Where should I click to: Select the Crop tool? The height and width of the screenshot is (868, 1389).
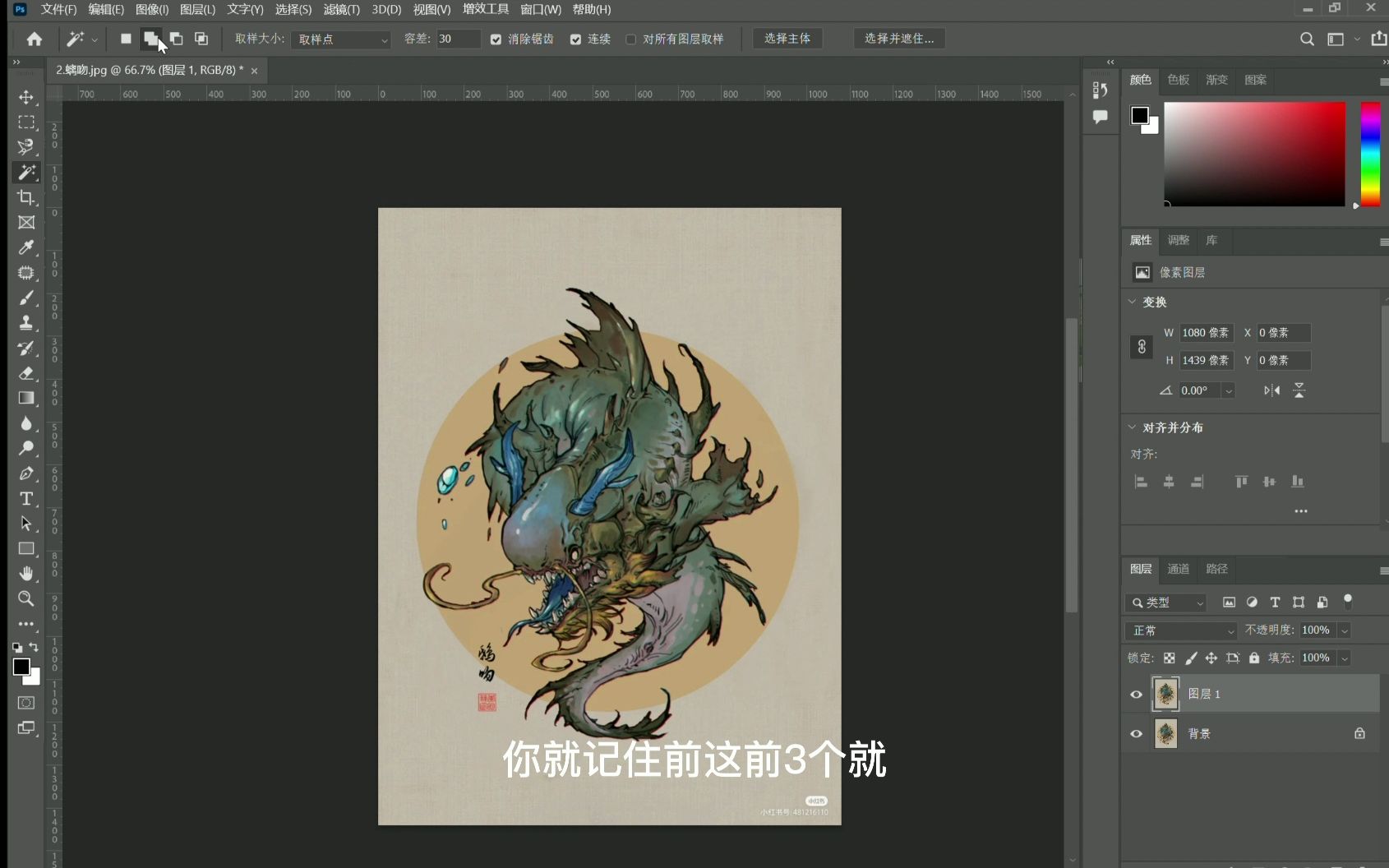[x=26, y=197]
